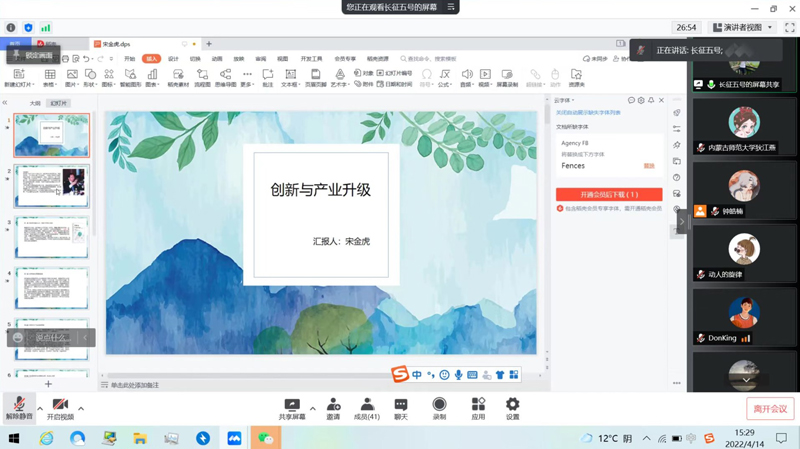The width and height of the screenshot is (800, 449).
Task: Open the 应用 apps icon
Action: click(x=478, y=408)
